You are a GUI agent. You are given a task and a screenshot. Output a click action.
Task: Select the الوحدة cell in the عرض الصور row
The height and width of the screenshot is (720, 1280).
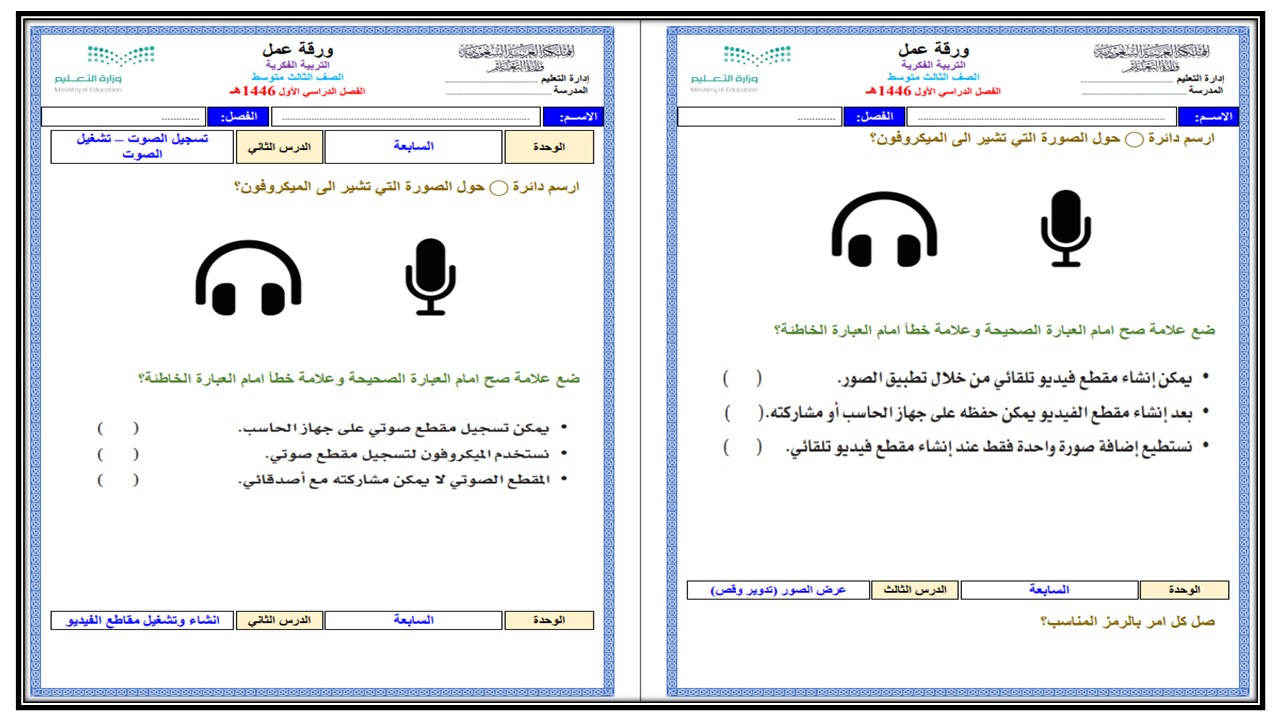tap(1185, 590)
